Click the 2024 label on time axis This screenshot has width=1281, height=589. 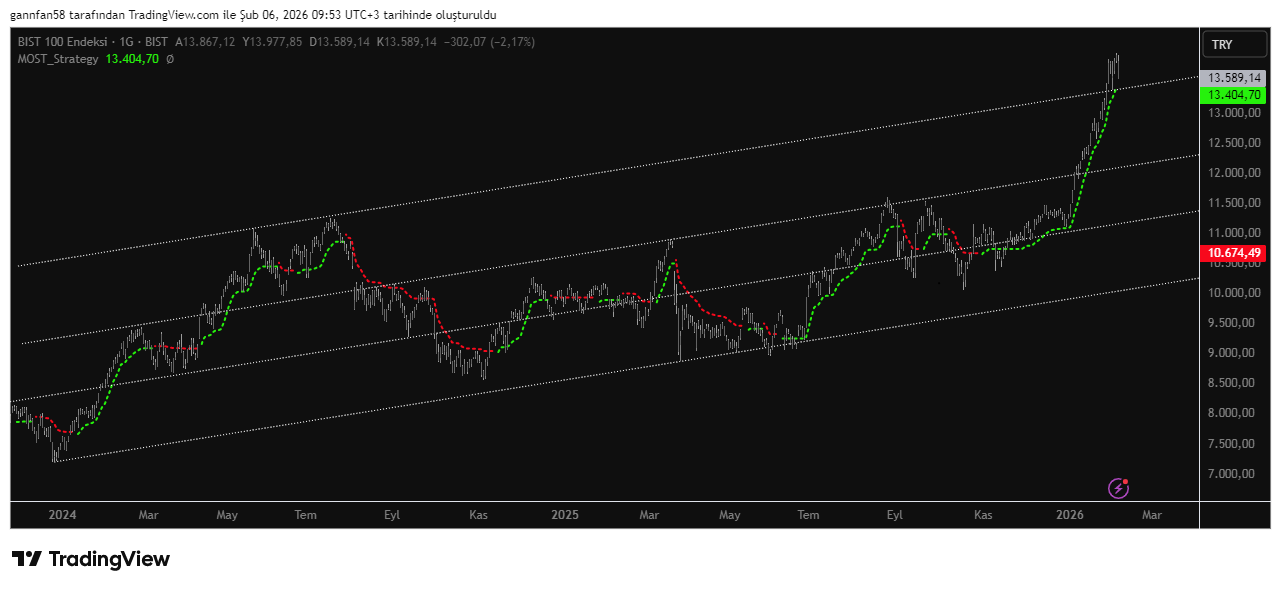coord(62,515)
